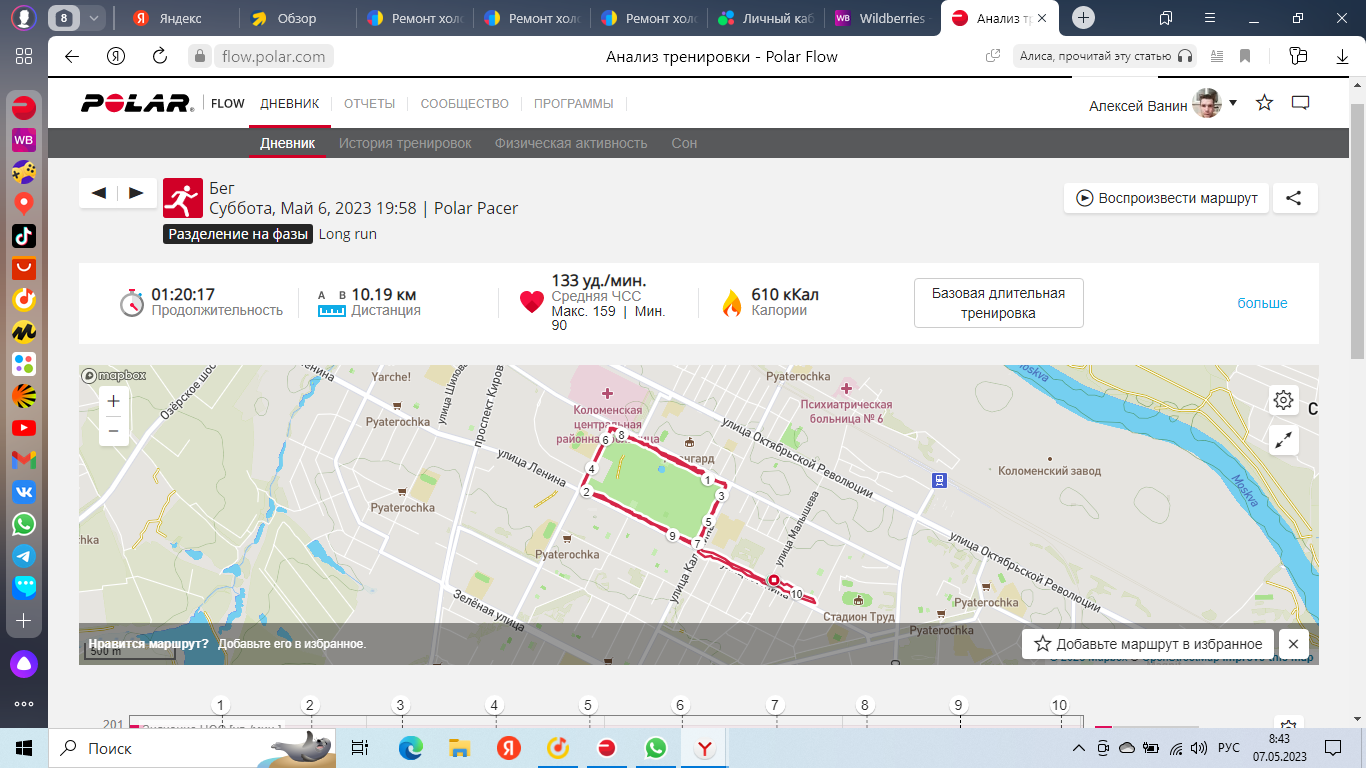Viewport: 1366px width, 768px height.
Task: Bookmark this page with the bookmark icon
Action: (1245, 56)
